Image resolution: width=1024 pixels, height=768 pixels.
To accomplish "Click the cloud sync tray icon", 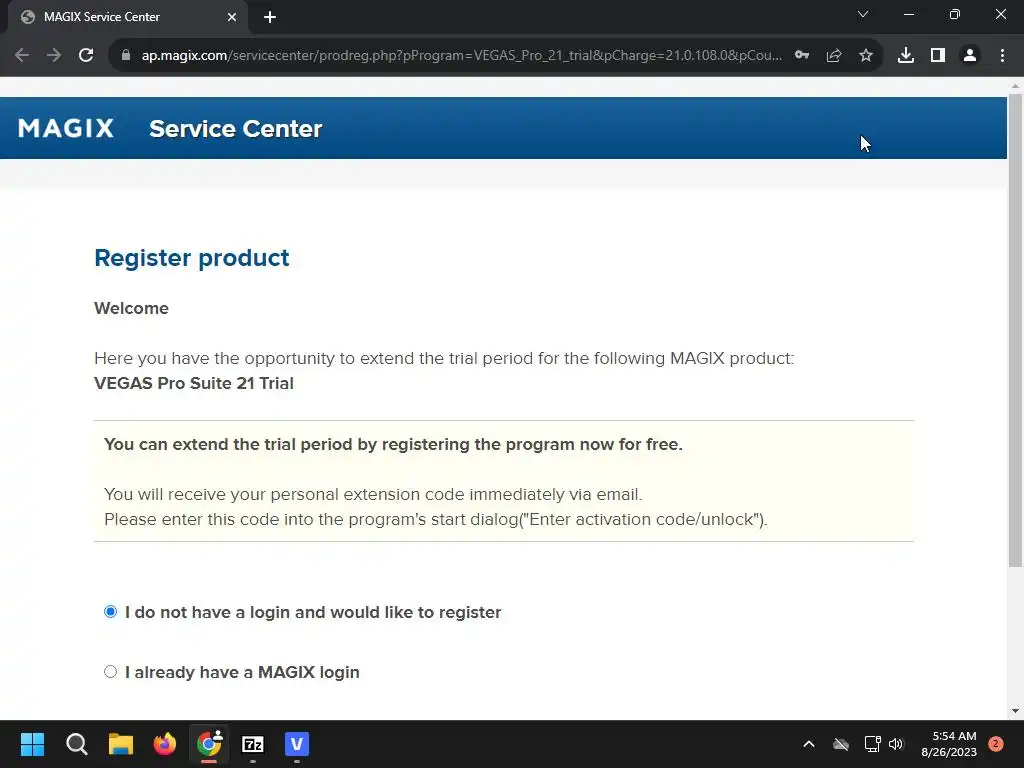I will 841,744.
